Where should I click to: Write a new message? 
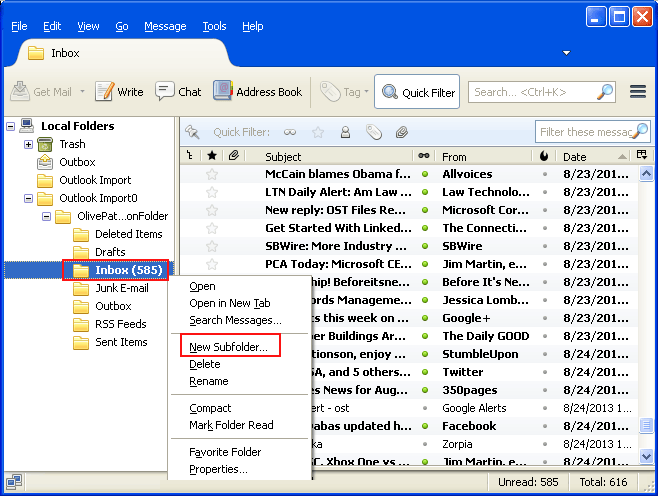pos(120,91)
